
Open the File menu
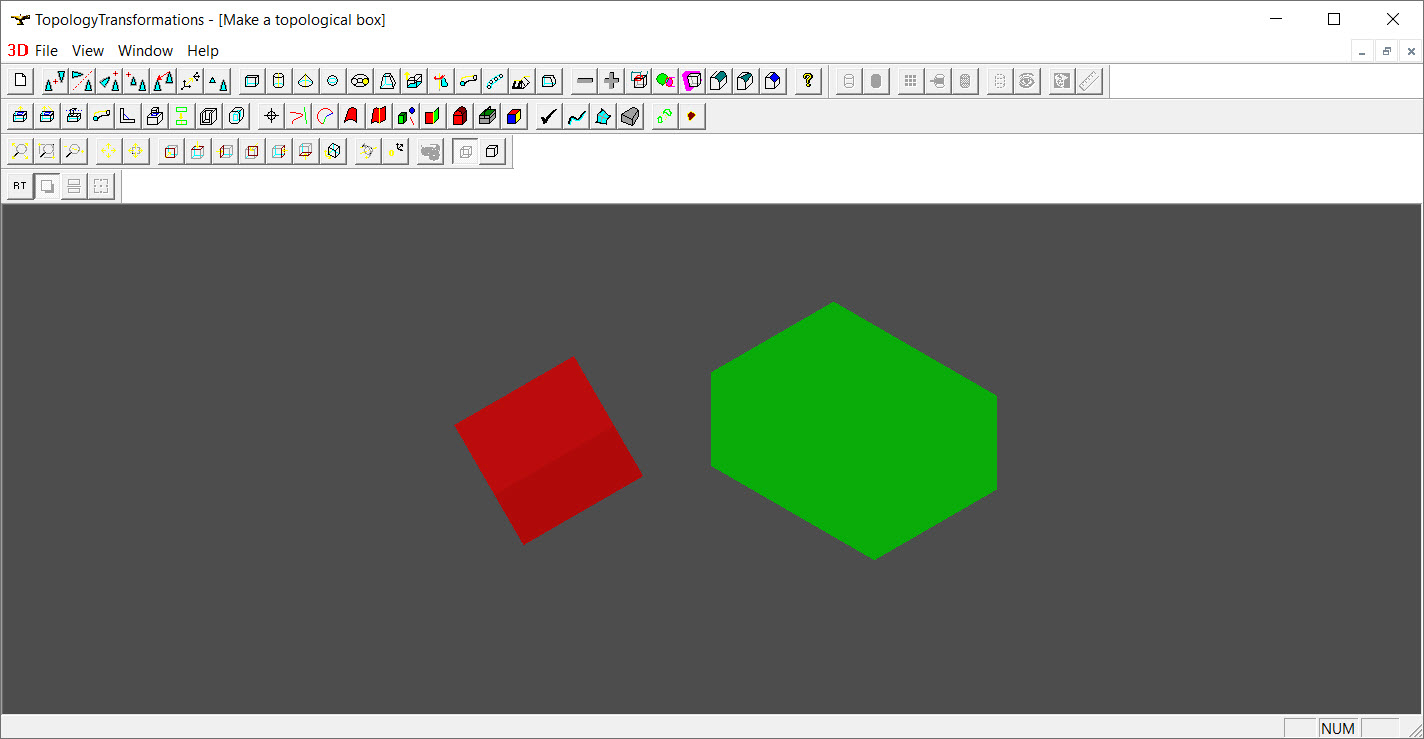tap(46, 50)
